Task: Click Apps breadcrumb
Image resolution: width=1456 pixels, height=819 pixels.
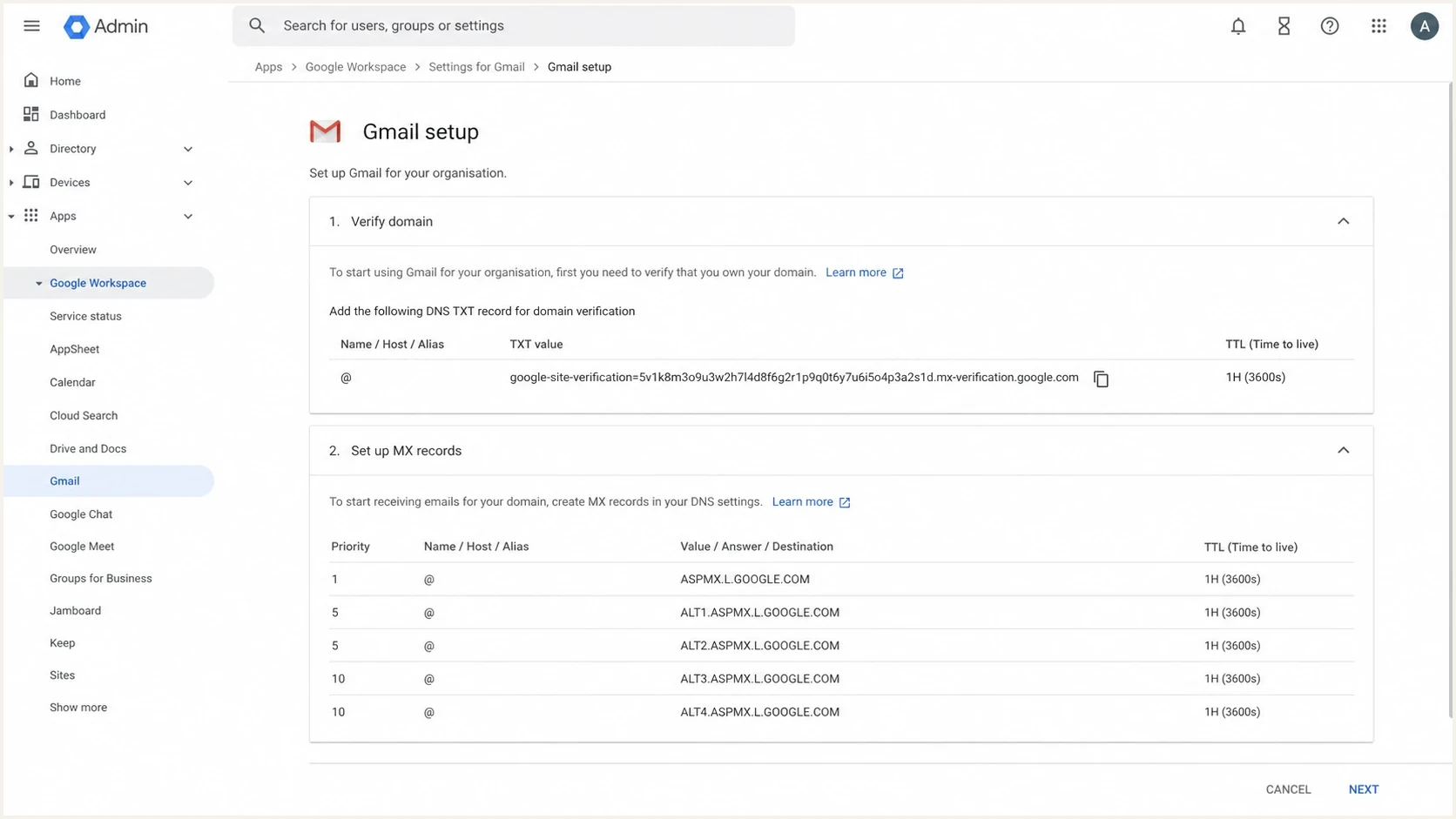Action: pyautogui.click(x=268, y=67)
